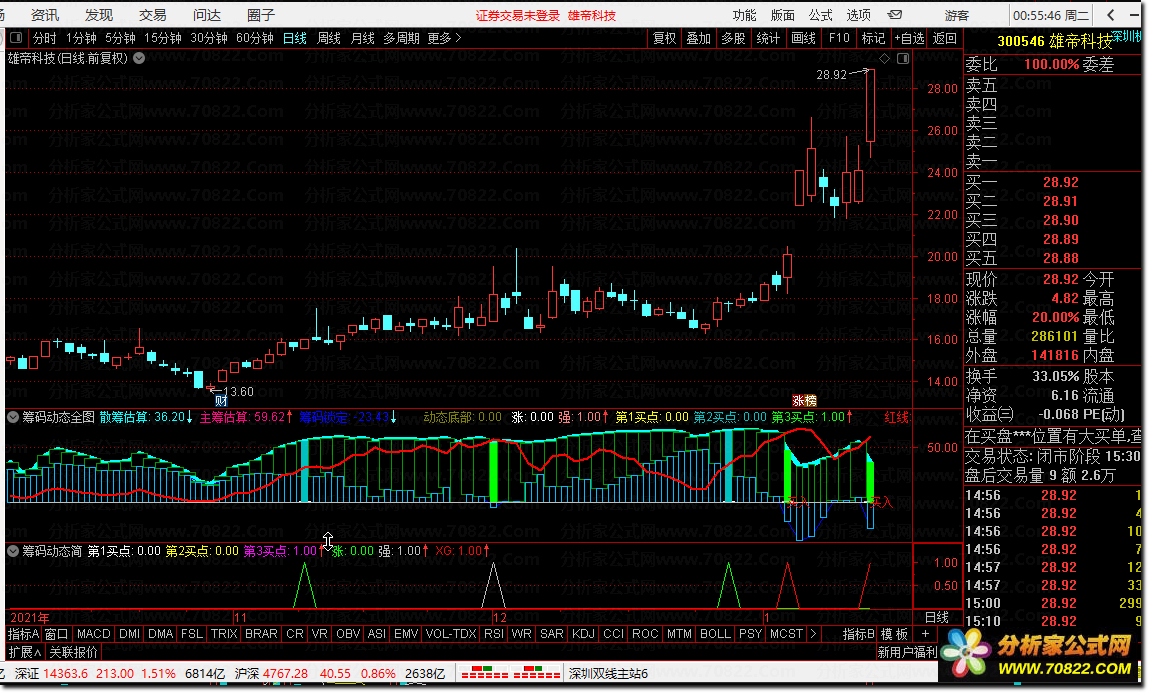Click the 游客 user label
The height and width of the screenshot is (693, 1150).
[x=957, y=15]
